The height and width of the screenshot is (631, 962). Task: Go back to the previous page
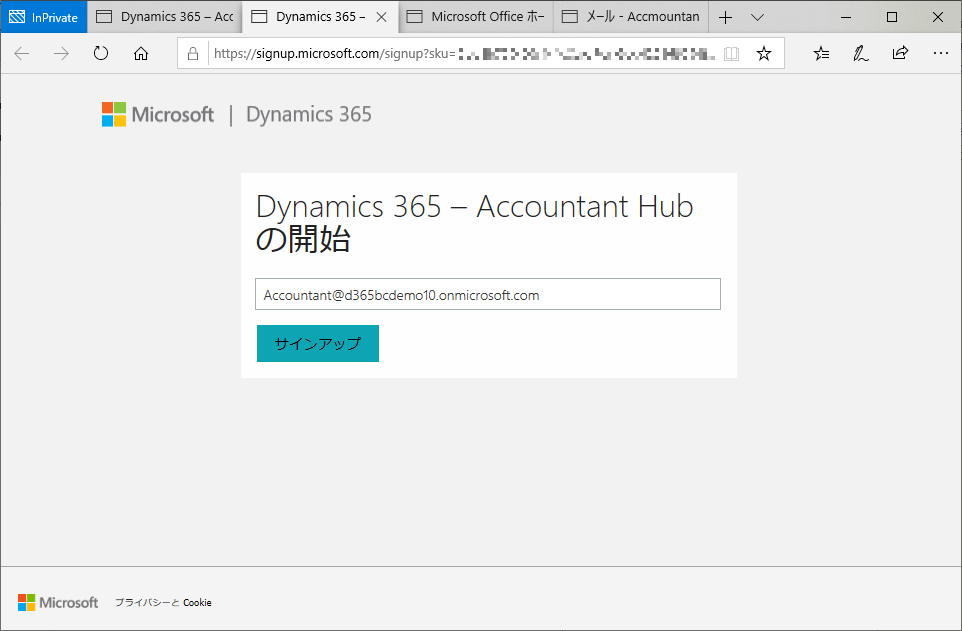pos(22,54)
